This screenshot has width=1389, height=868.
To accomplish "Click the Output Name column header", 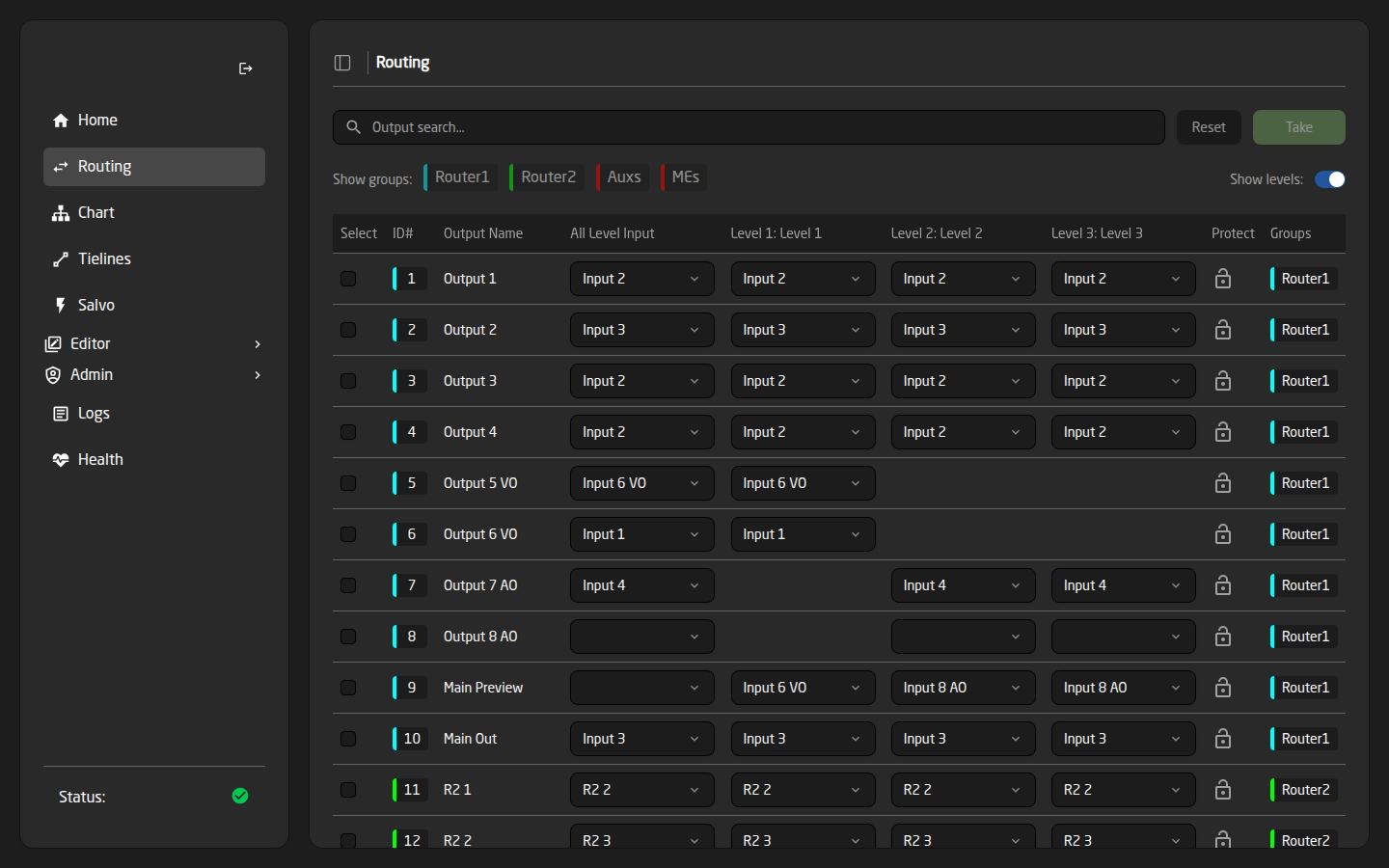I will pyautogui.click(x=483, y=233).
